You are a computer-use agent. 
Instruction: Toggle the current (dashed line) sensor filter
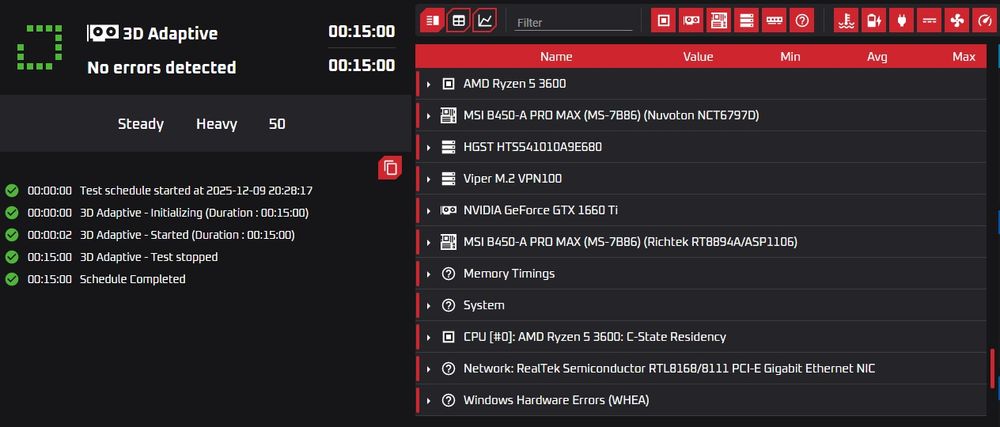pos(929,21)
